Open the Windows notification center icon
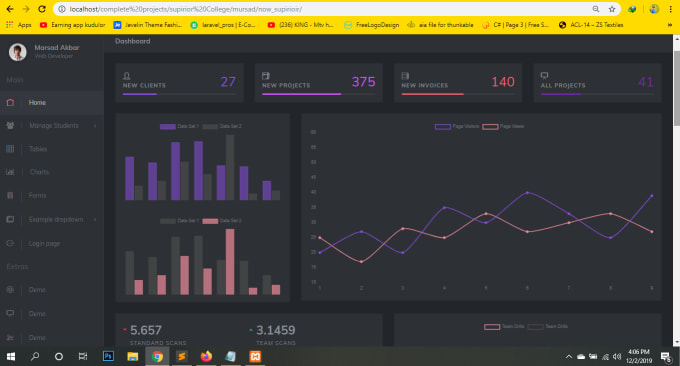The height and width of the screenshot is (366, 680). coord(666,356)
